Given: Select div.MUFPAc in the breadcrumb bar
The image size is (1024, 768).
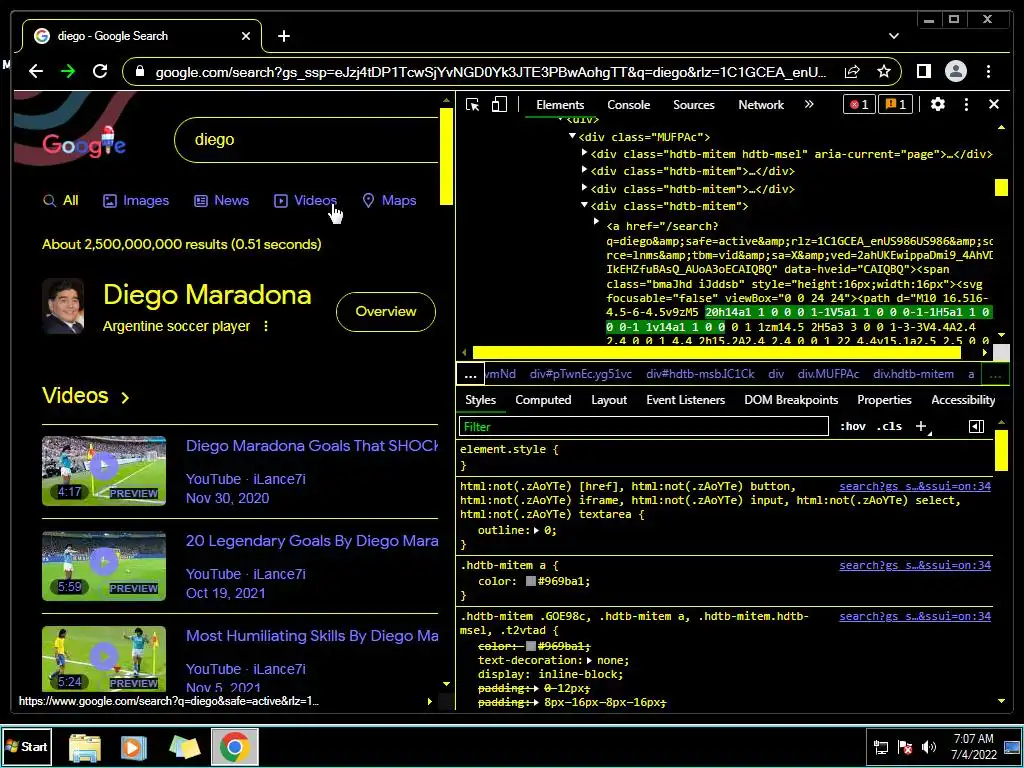Looking at the screenshot, I should coord(828,374).
